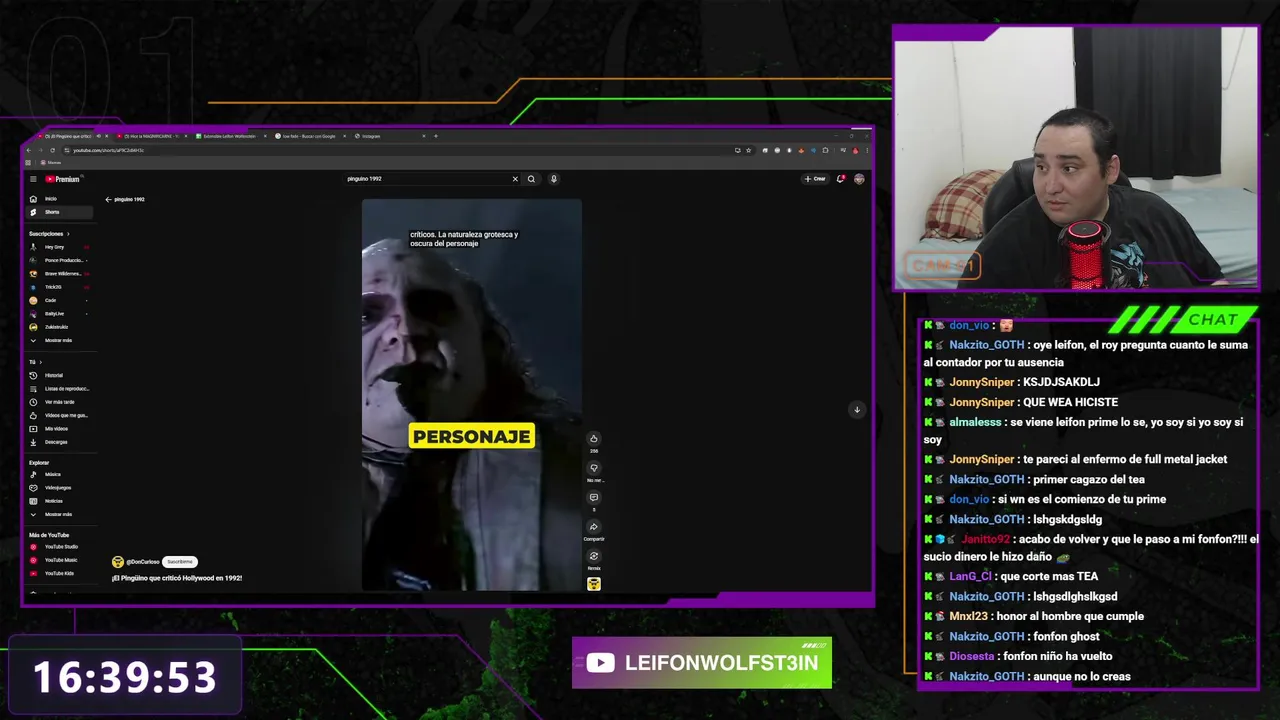1280x720 pixels.
Task: Click the Suscribirme button
Action: click(179, 562)
